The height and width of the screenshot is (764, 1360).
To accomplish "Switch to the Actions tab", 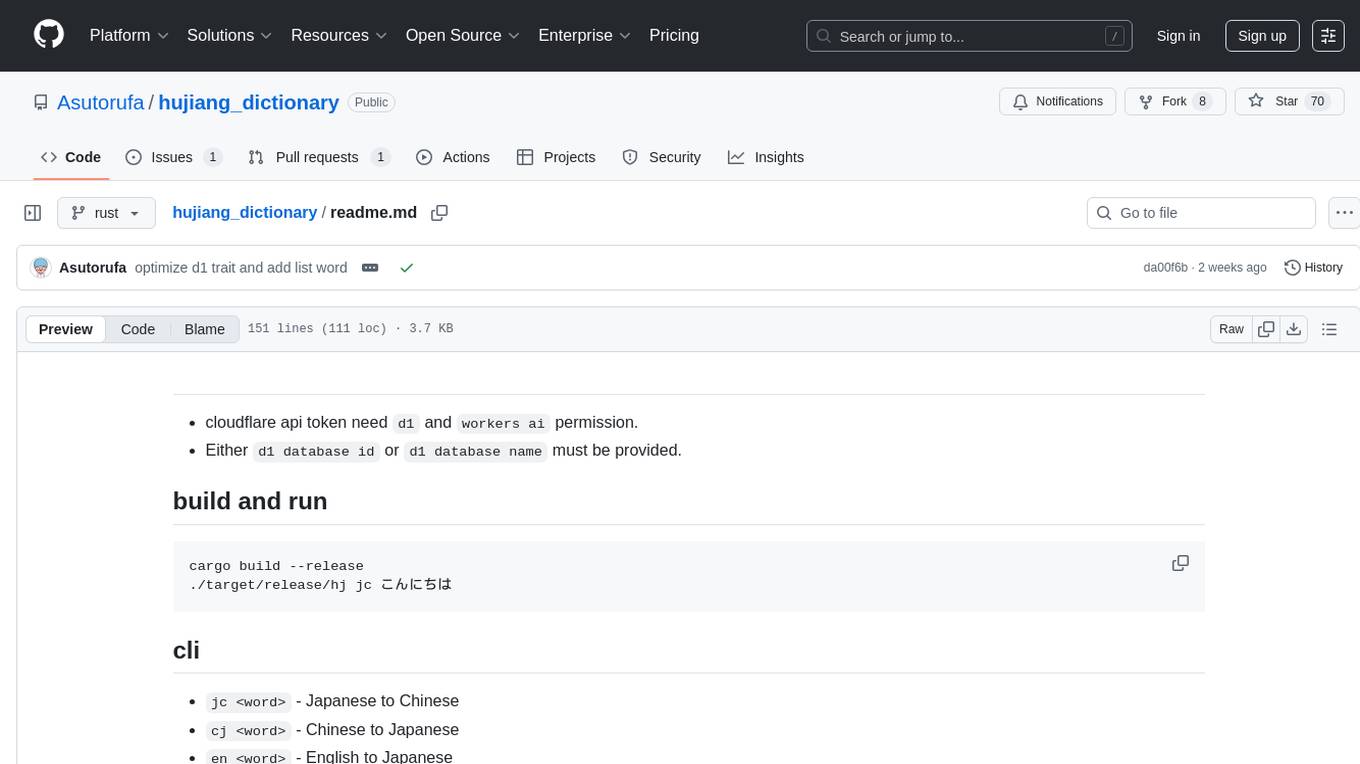I will coord(453,157).
